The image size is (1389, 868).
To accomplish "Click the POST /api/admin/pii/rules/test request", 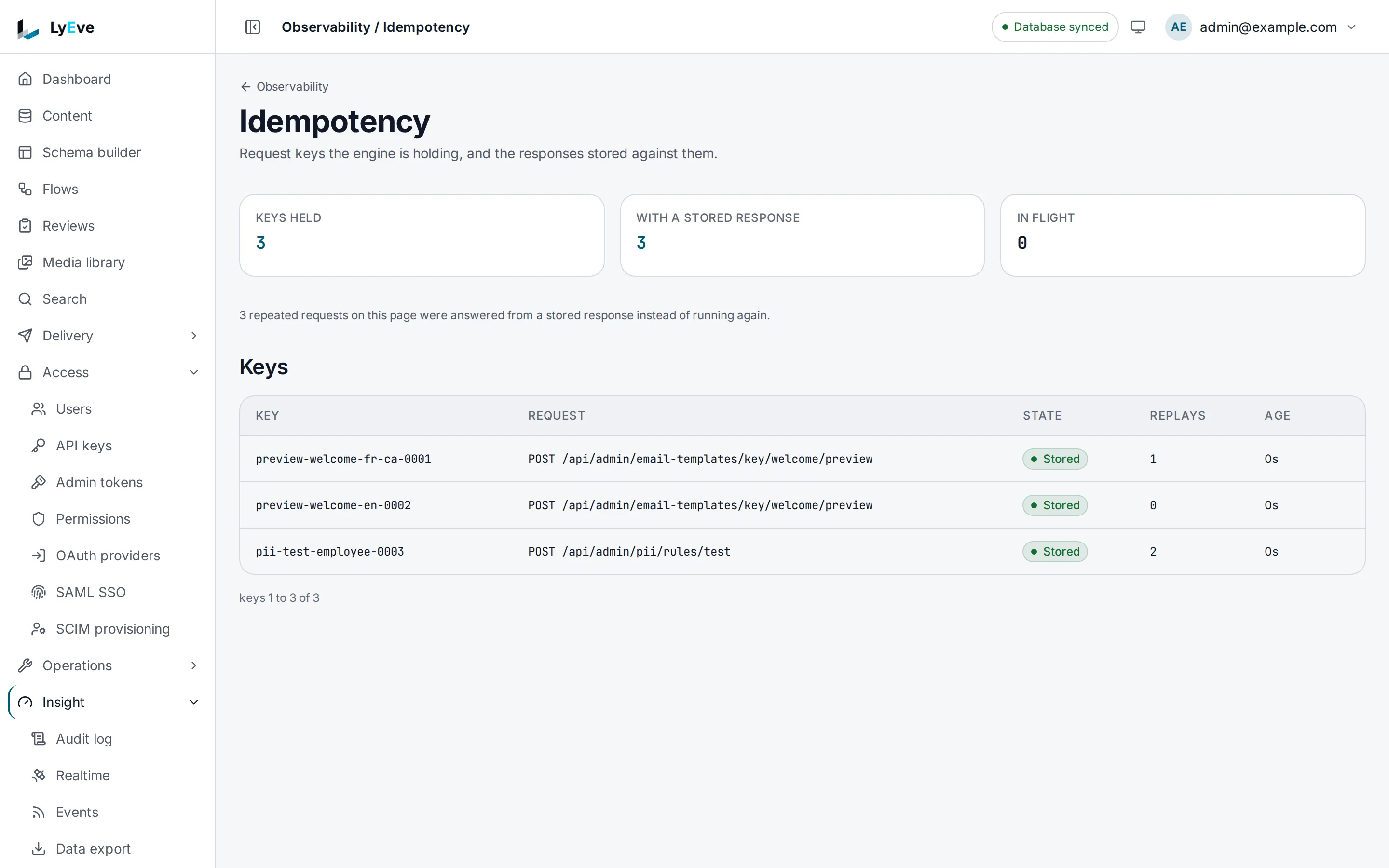I will (x=629, y=552).
